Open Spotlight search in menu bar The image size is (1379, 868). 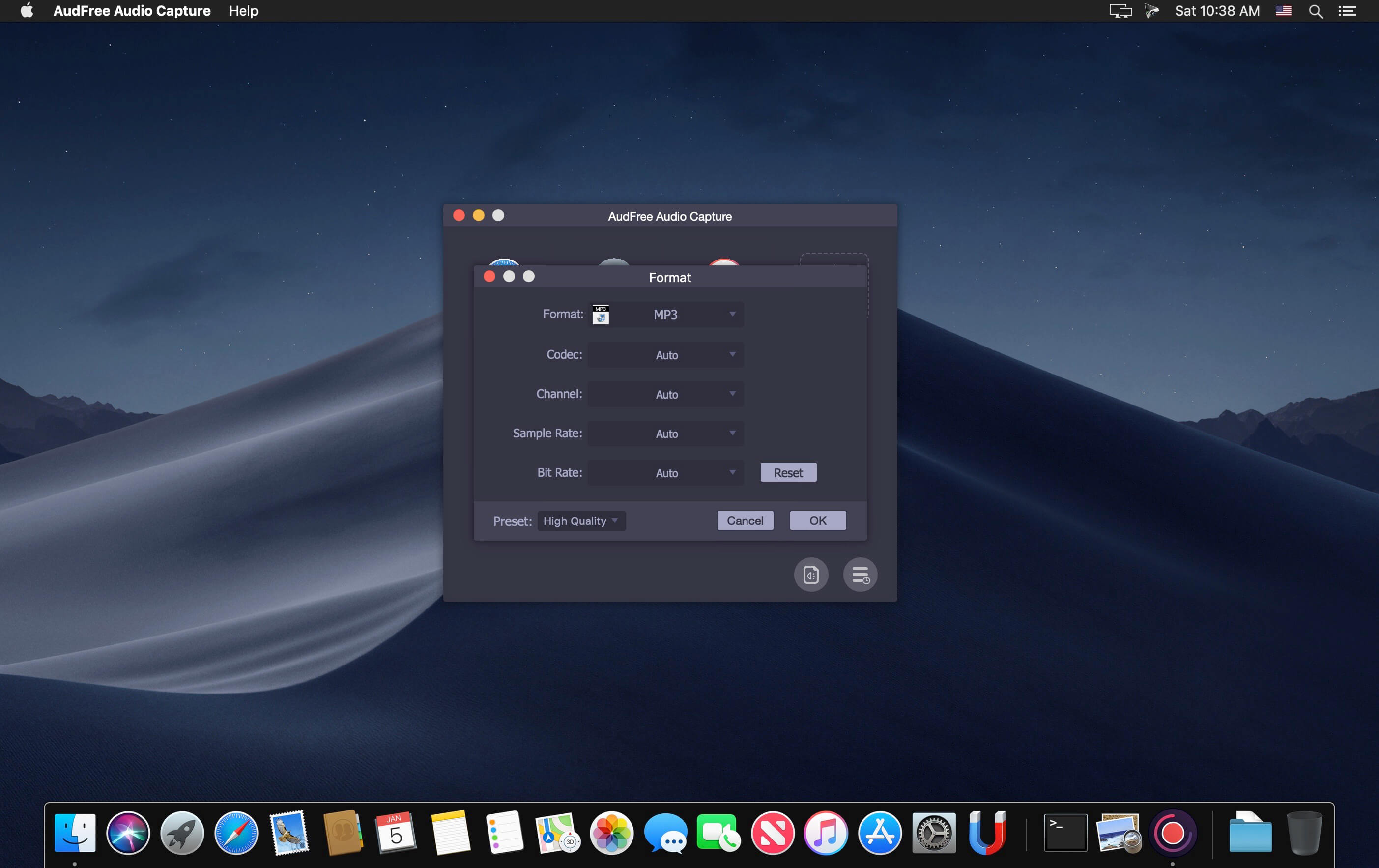1316,11
